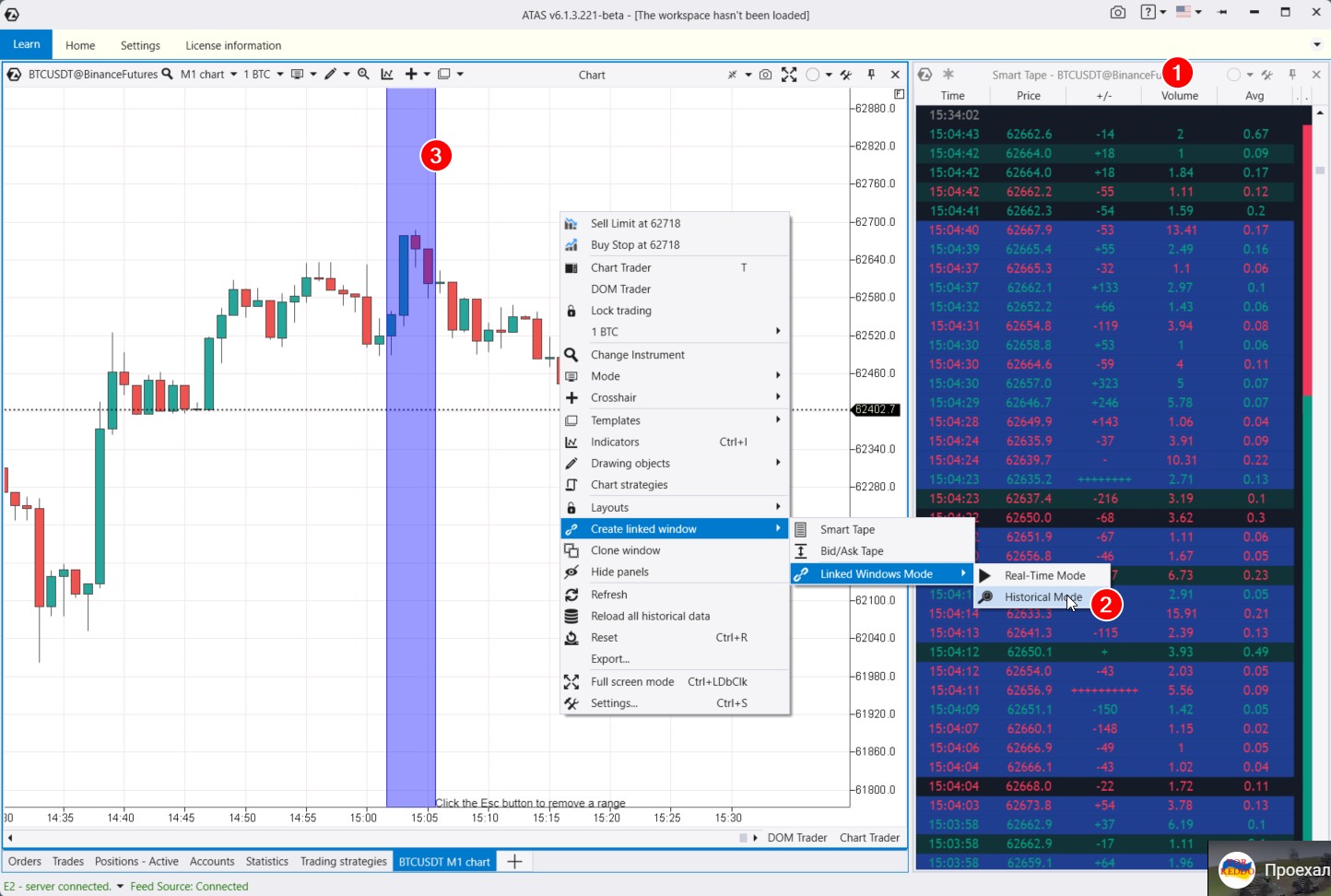Add a new tab with plus button
Viewport: 1331px width, 896px height.
click(x=514, y=862)
